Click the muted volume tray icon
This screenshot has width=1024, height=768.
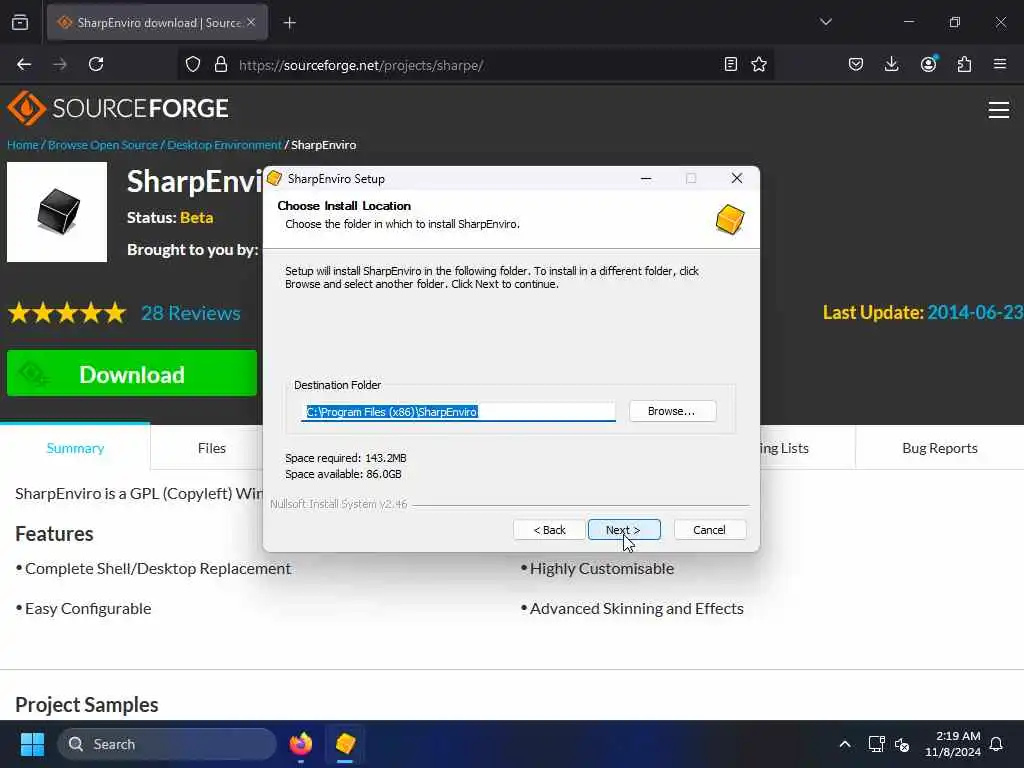point(902,744)
